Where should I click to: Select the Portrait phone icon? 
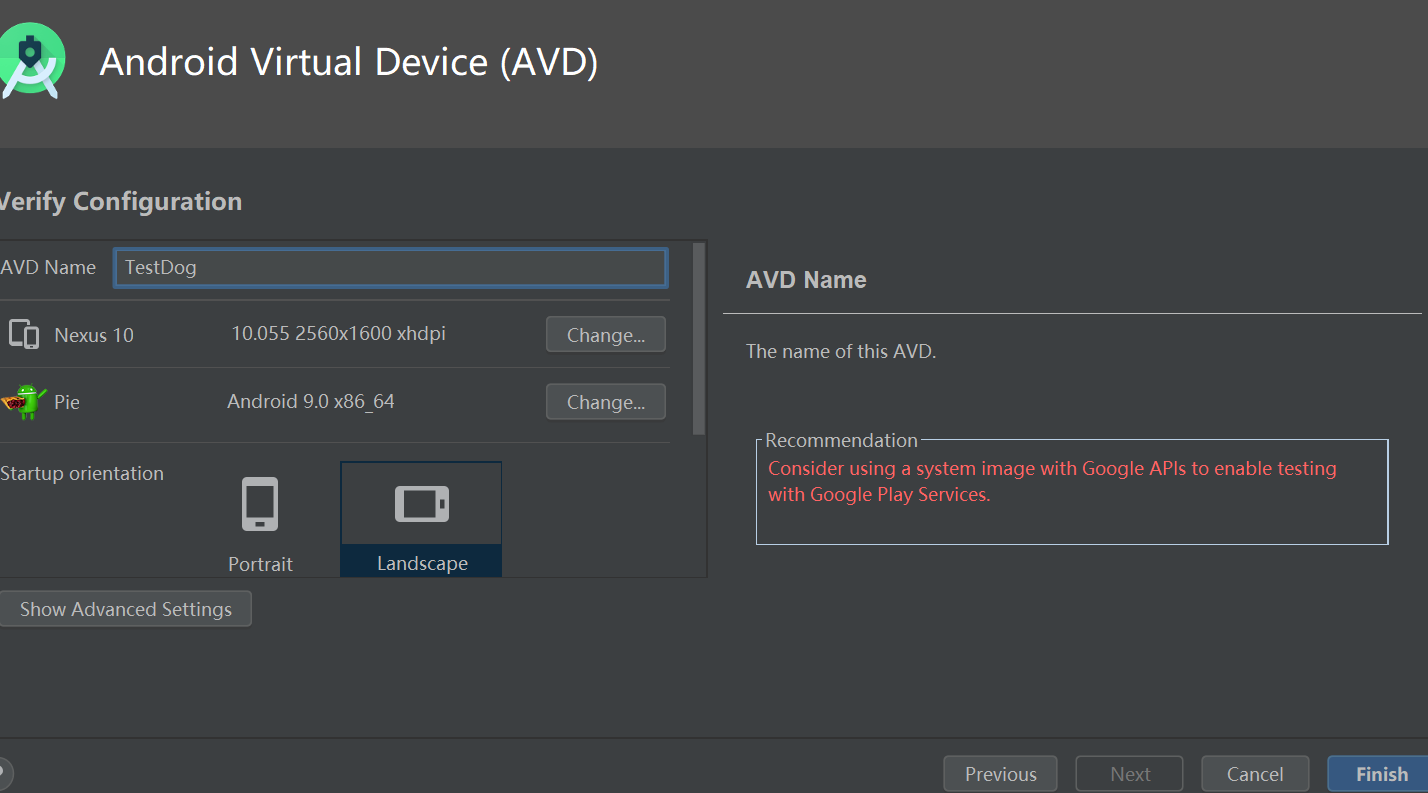pyautogui.click(x=260, y=504)
